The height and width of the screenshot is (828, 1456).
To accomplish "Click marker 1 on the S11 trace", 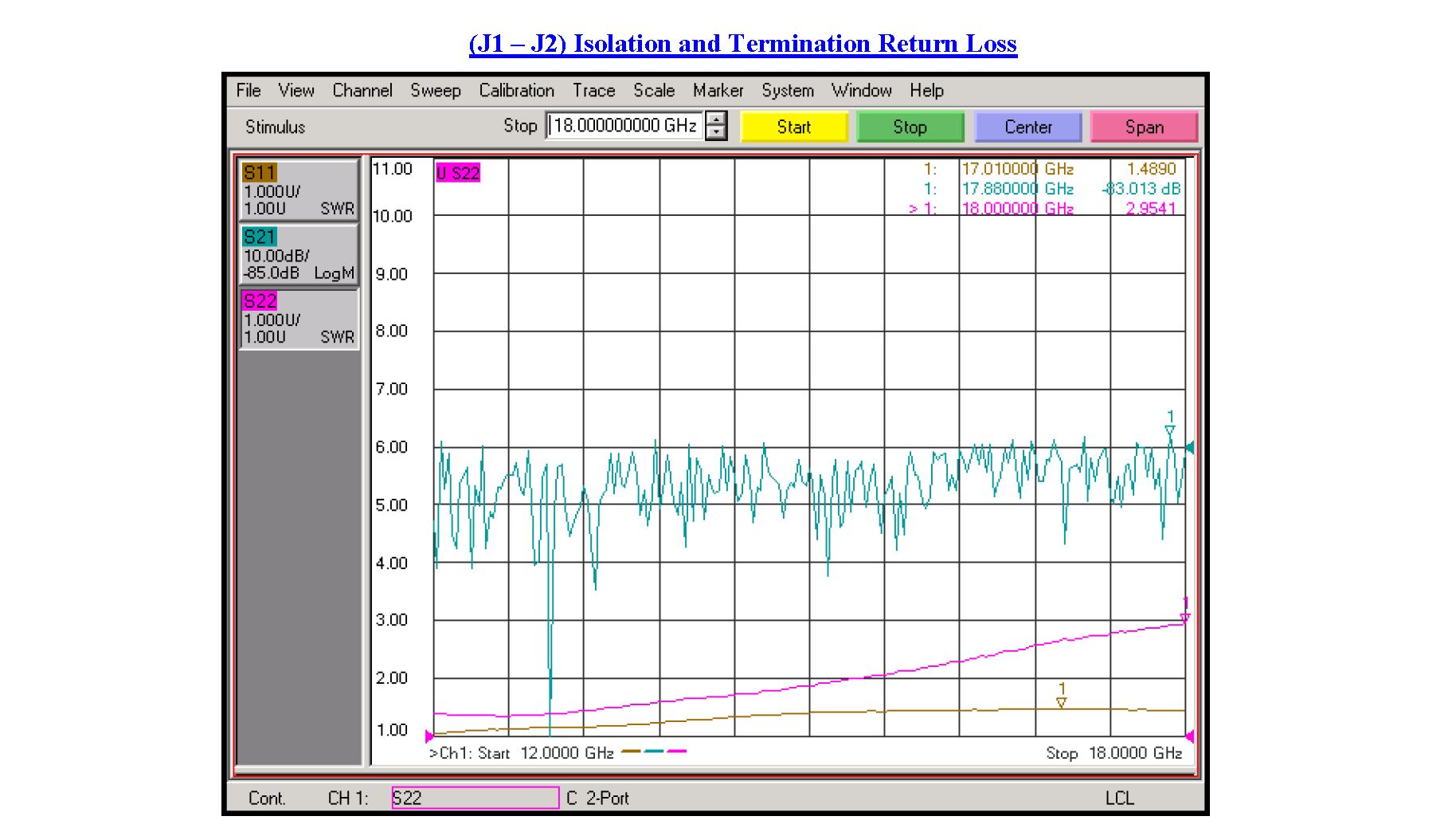I will point(1060,702).
